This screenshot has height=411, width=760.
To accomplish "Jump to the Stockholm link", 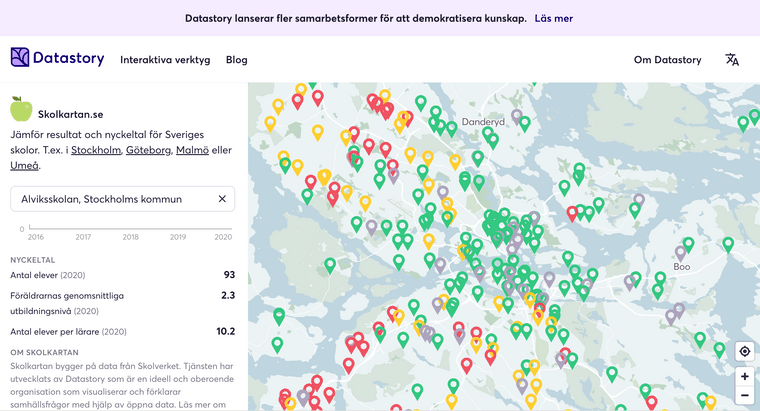I will [96, 150].
